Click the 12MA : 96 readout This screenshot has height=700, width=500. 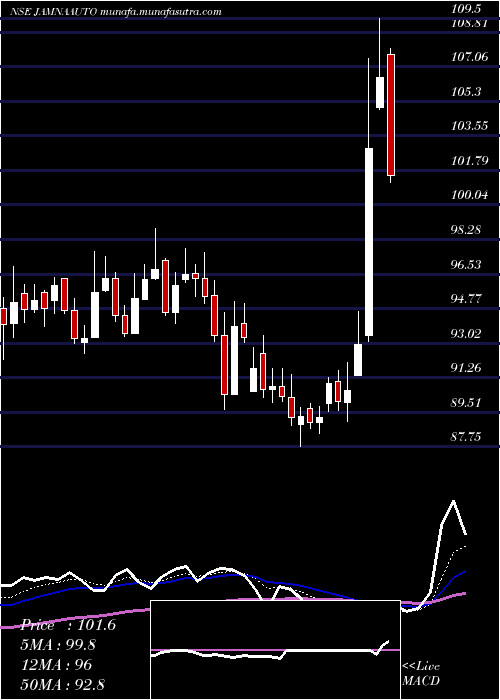[56, 665]
